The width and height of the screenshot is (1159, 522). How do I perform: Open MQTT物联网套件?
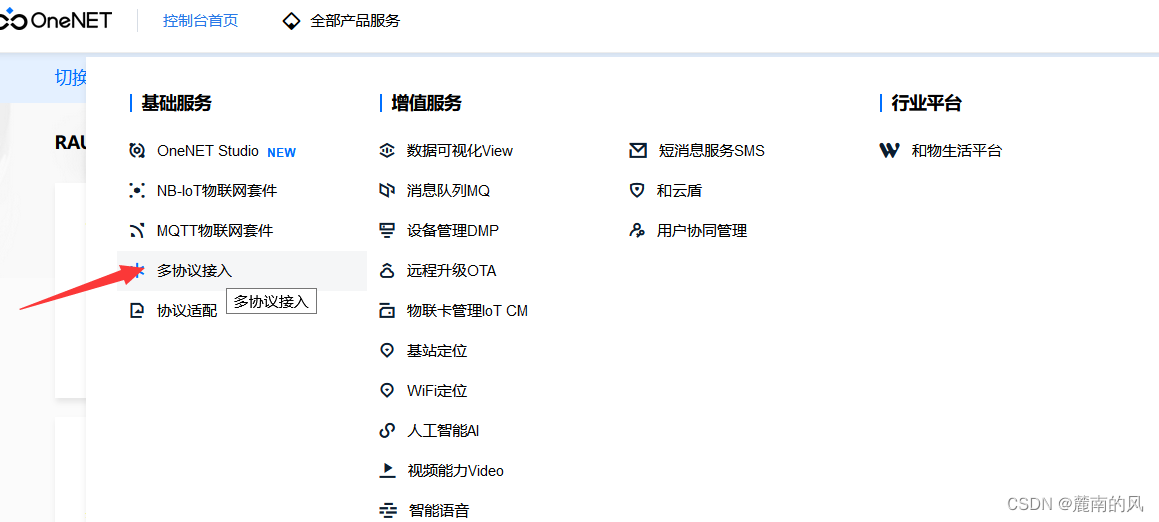coord(215,231)
